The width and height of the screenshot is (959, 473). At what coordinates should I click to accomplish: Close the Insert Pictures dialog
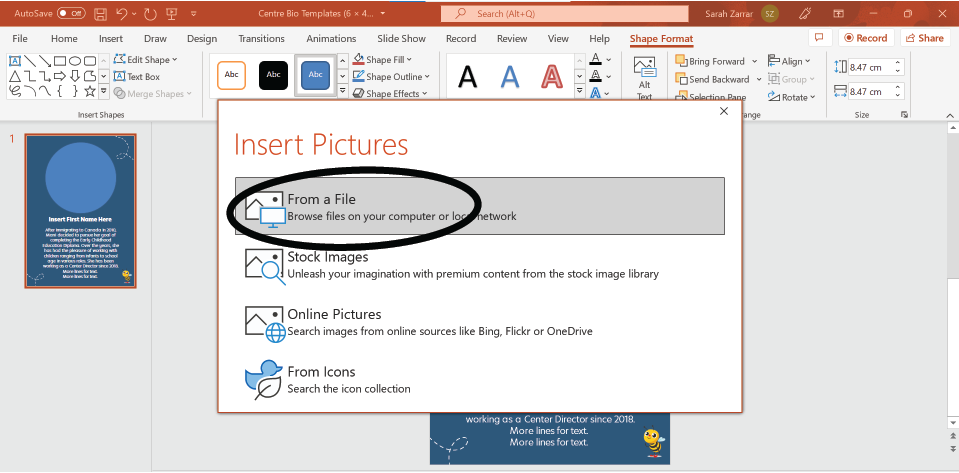(x=724, y=112)
